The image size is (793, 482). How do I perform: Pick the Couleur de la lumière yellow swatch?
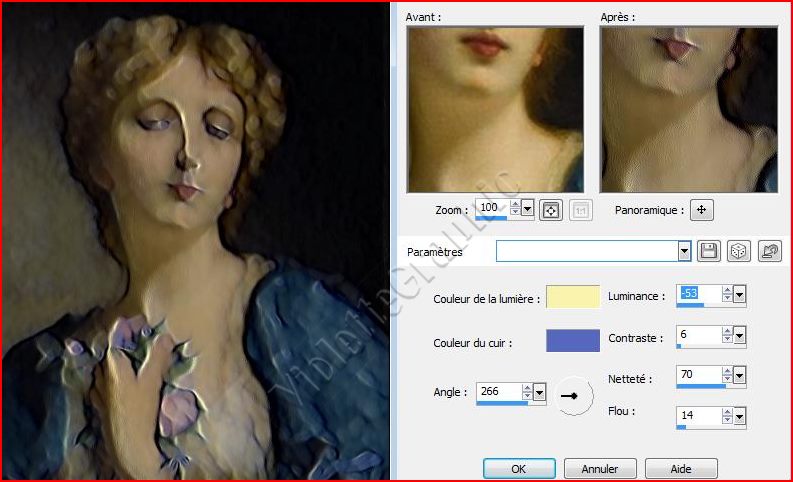[573, 297]
